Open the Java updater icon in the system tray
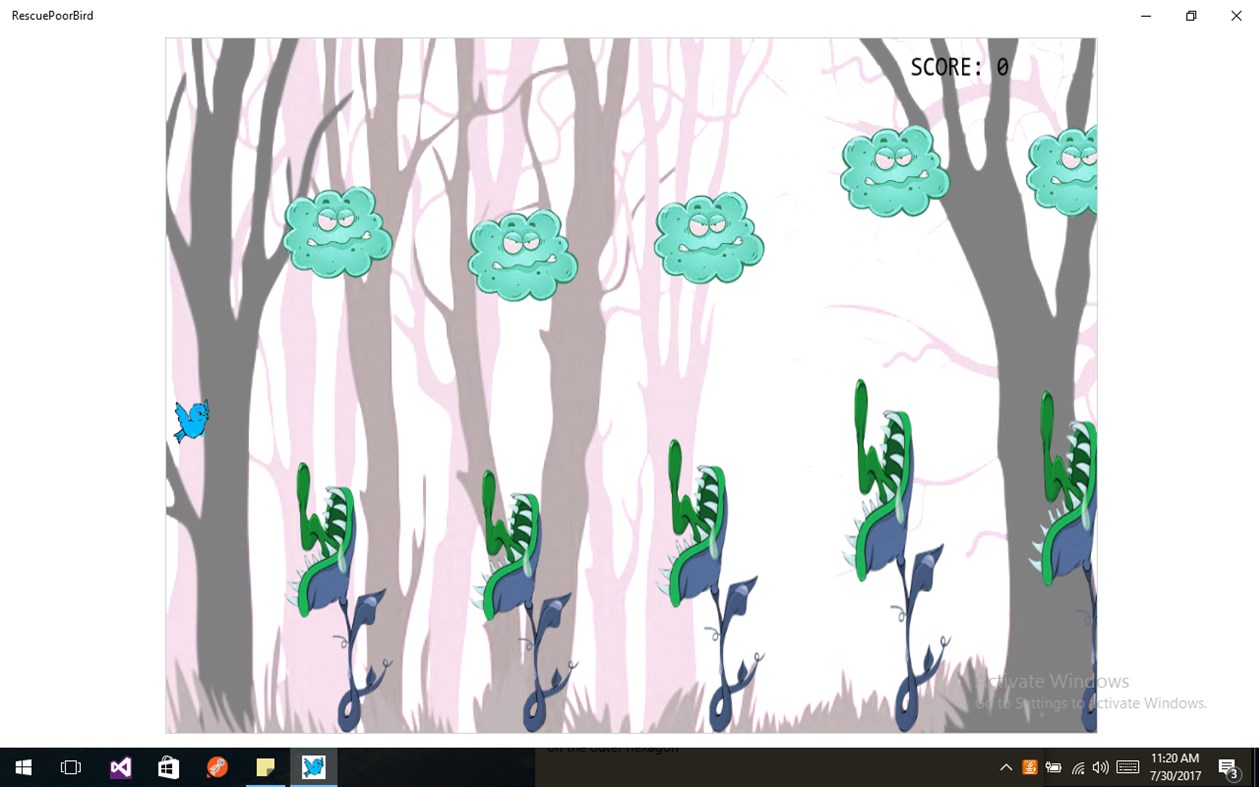The width and height of the screenshot is (1259, 787). coord(1029,767)
